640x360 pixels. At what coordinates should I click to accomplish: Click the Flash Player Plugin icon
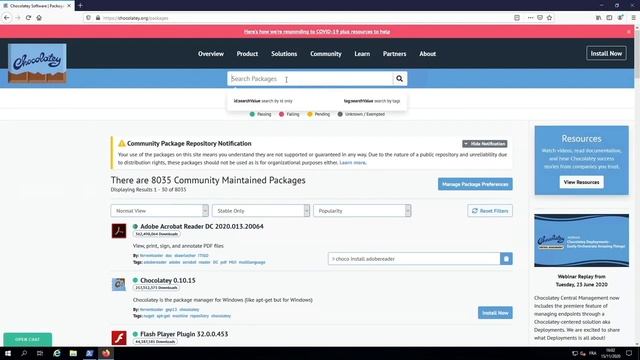pos(119,338)
